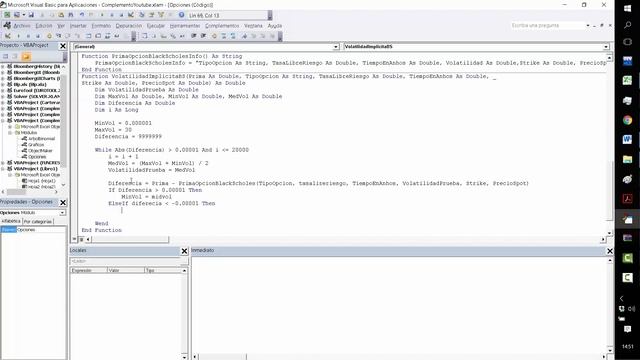Indent code with the Indent icon
Viewport: 640px width, 360px height.
tap(193, 36)
